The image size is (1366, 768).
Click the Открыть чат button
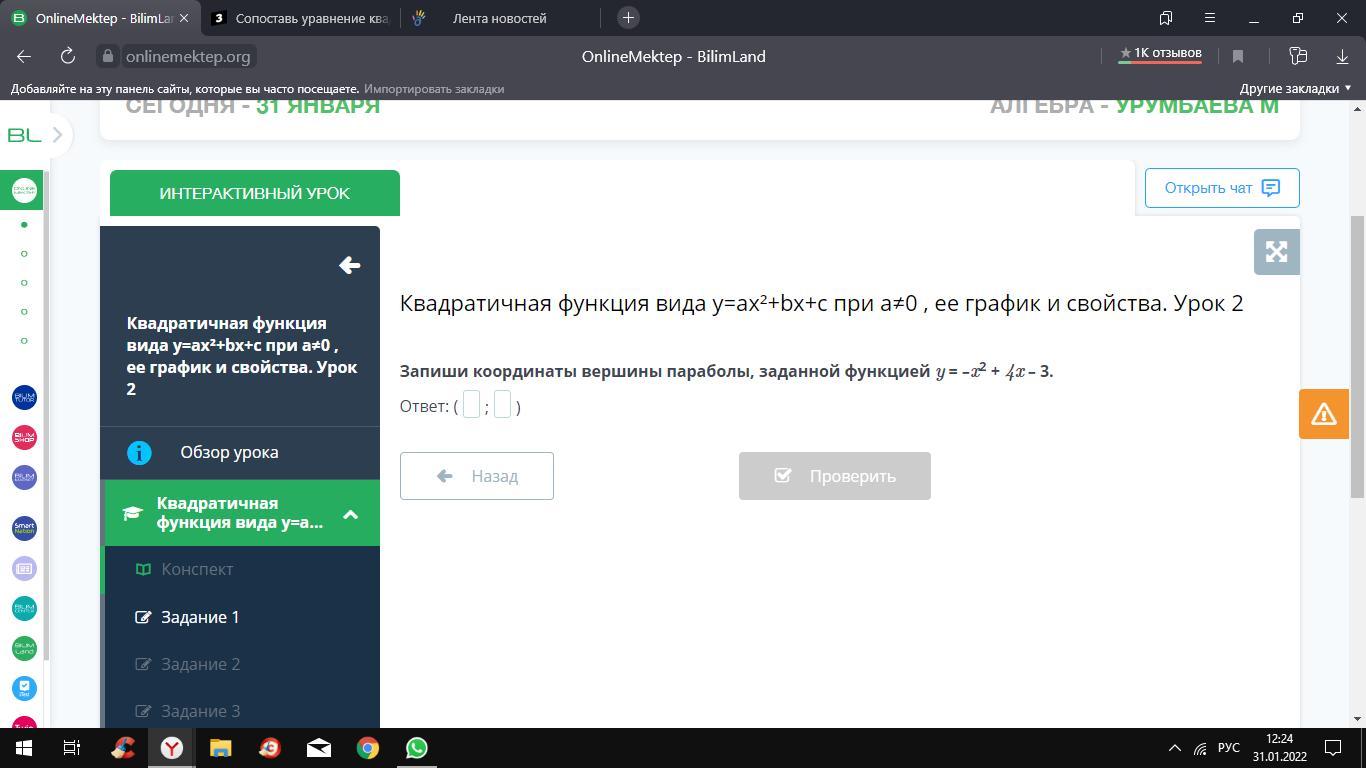[x=1222, y=188]
